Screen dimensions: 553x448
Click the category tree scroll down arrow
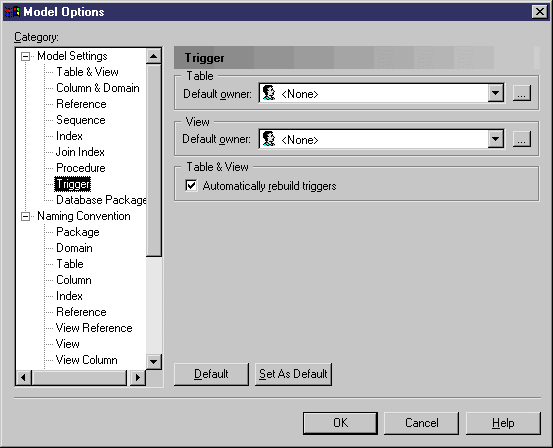coord(154,362)
